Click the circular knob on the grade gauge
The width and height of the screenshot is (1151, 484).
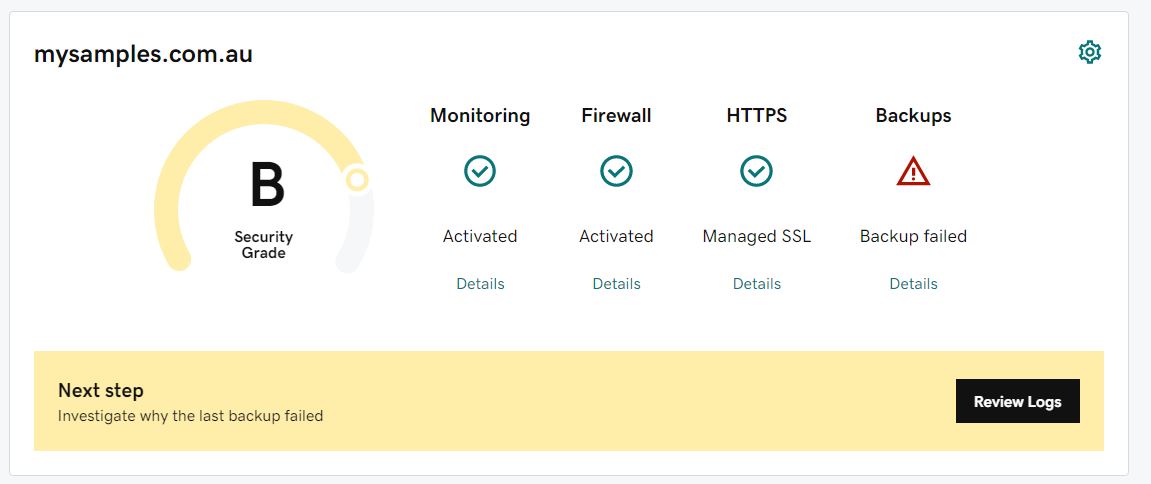click(357, 180)
